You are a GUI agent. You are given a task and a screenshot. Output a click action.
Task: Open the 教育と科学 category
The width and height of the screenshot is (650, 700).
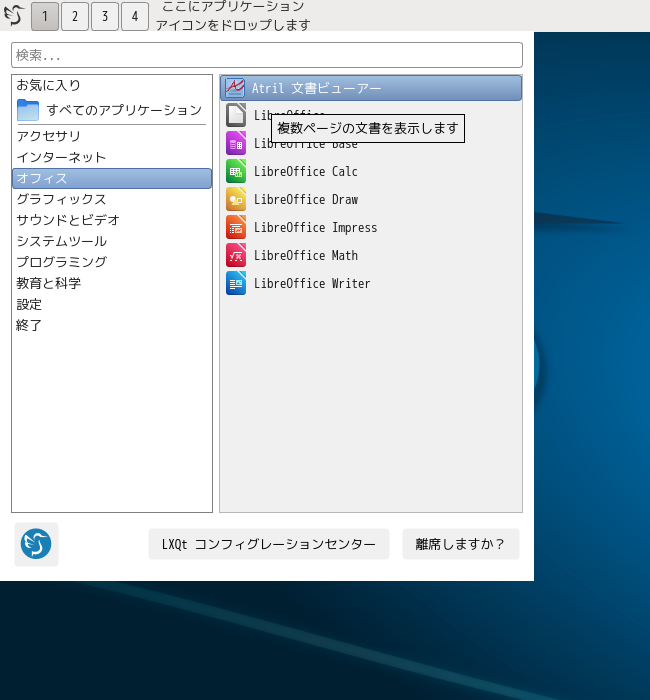click(112, 283)
